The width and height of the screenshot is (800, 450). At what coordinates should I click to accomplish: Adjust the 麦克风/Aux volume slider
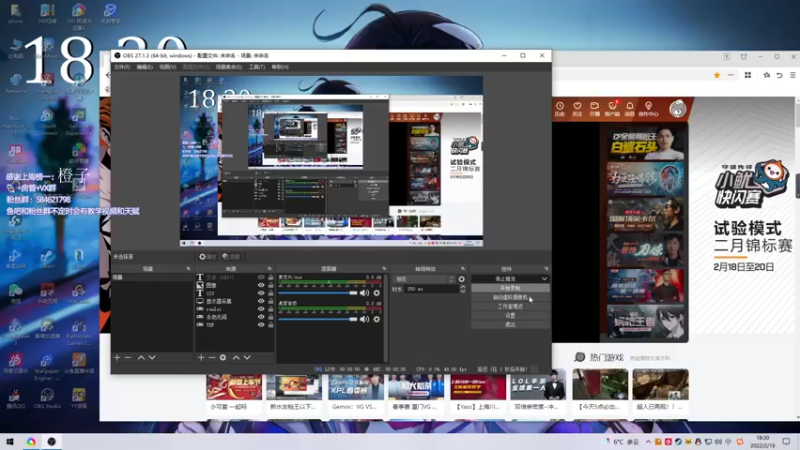tap(317, 293)
